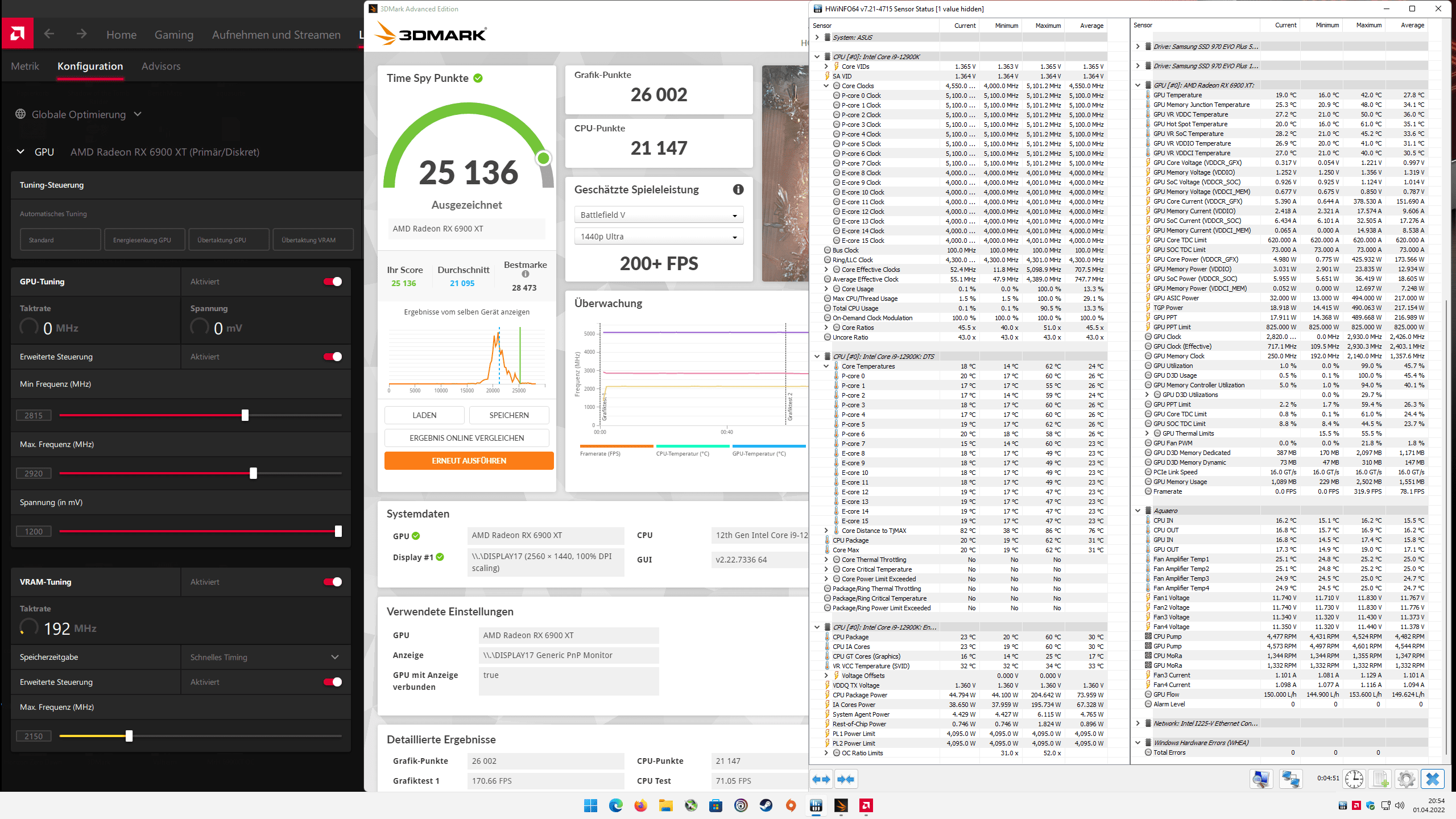Collapse the GPU AMD Radeon RX 6900 XT section
Screen dimensions: 1456x819
(20, 152)
